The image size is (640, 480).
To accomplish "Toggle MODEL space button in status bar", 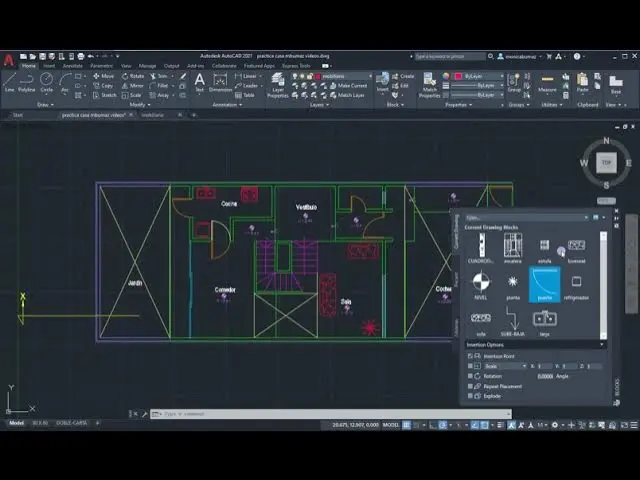I will point(391,425).
